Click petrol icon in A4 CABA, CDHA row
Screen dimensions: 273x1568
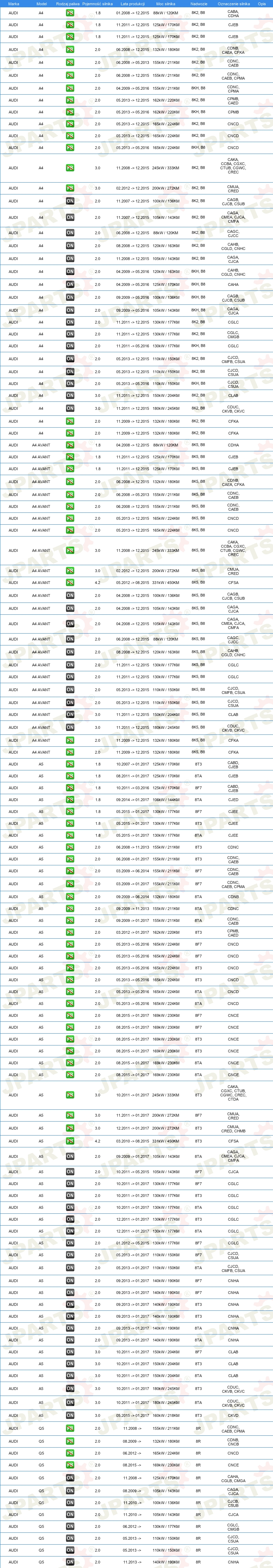[x=70, y=13]
